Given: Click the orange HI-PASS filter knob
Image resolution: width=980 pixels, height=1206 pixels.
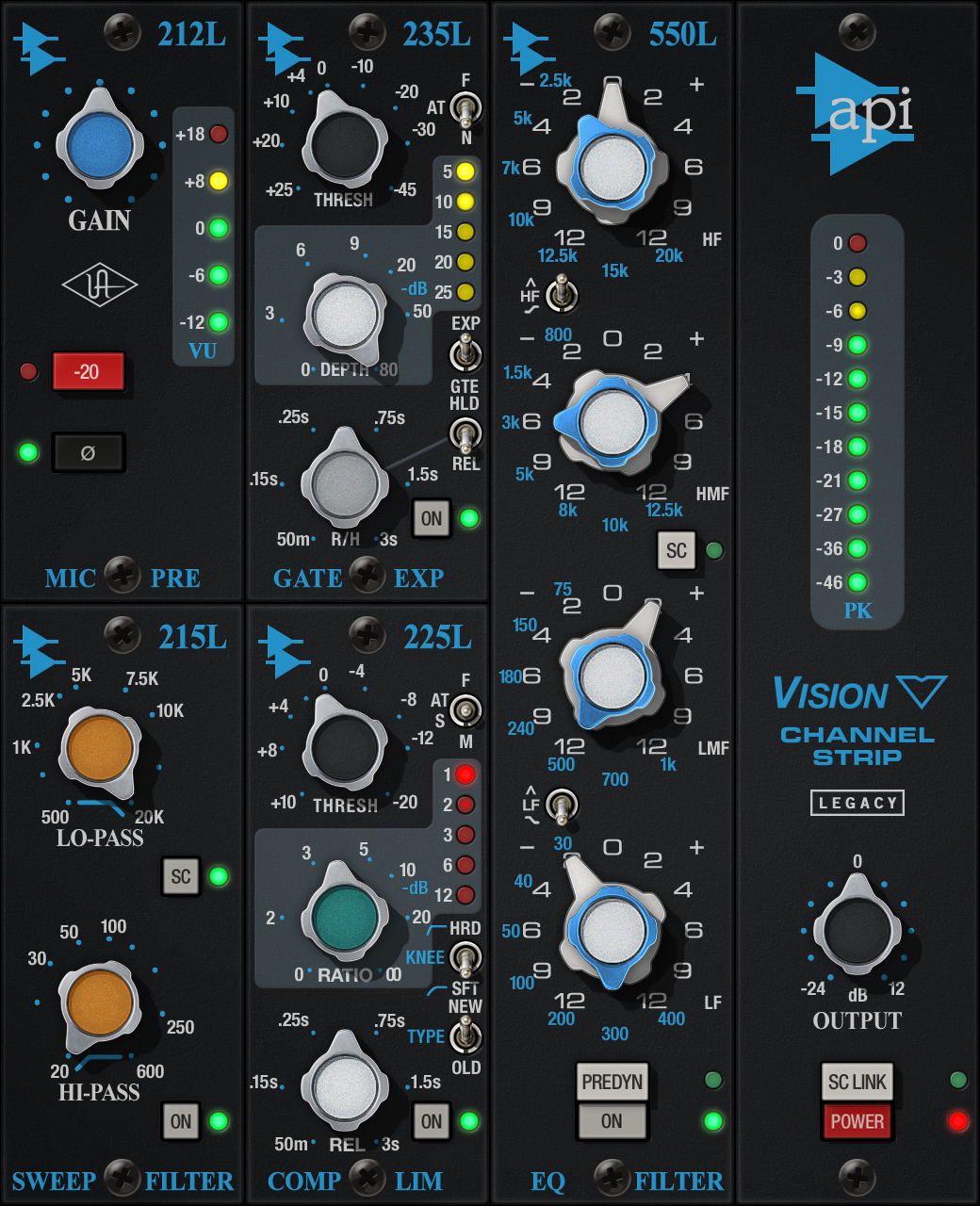Looking at the screenshot, I should (x=100, y=1004).
